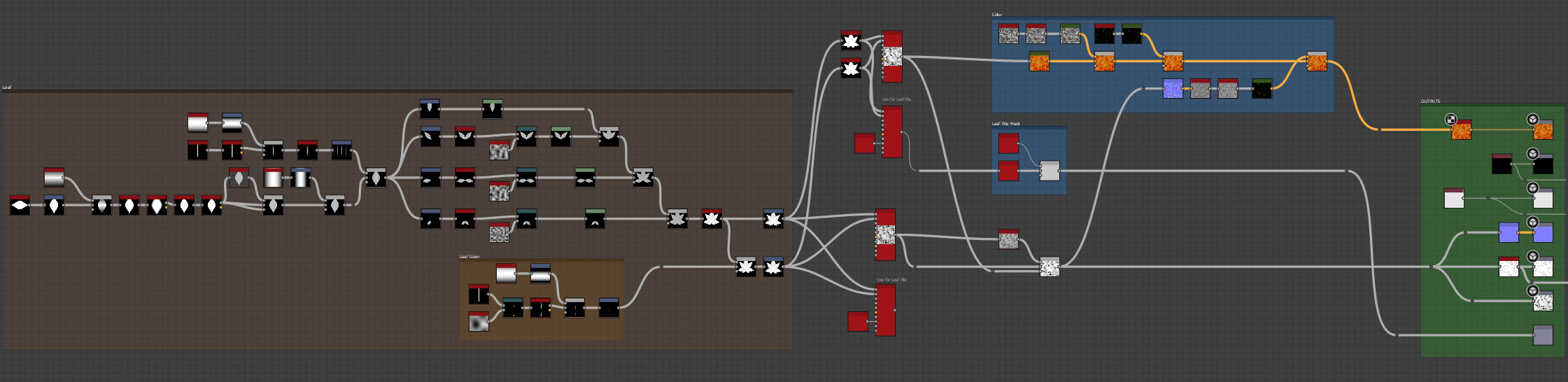The height and width of the screenshot is (382, 1568).
Task: Click the checker badge on the orange OUTPUTS node
Action: click(1451, 120)
